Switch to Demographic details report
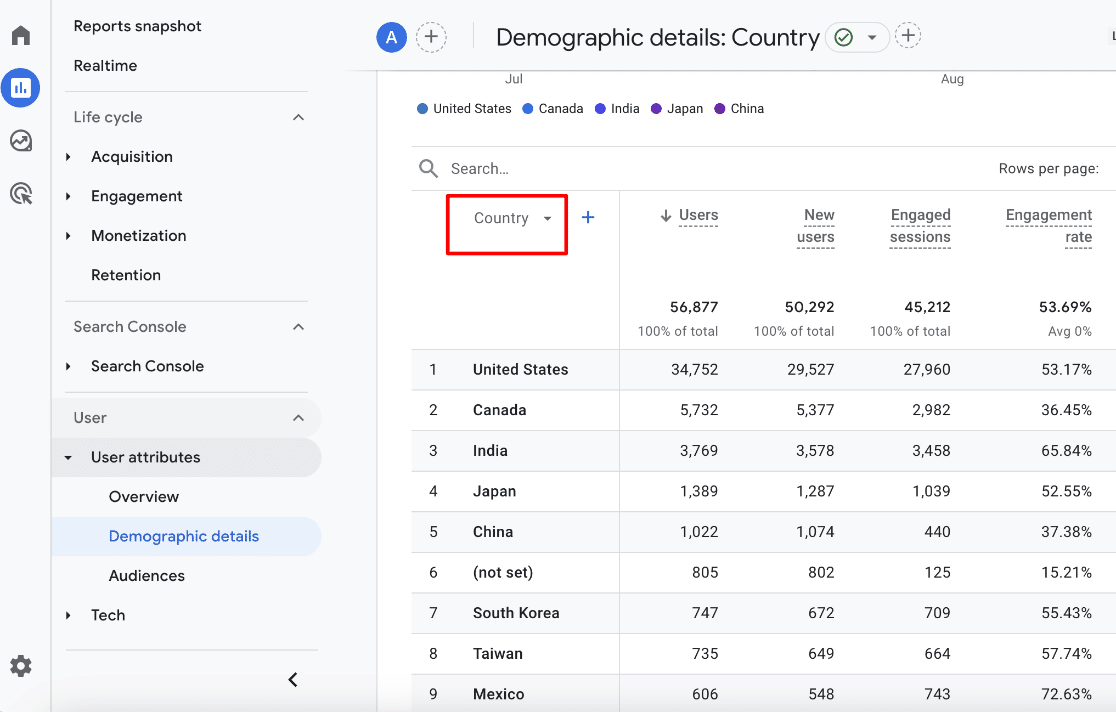Image resolution: width=1116 pixels, height=712 pixels. click(186, 536)
